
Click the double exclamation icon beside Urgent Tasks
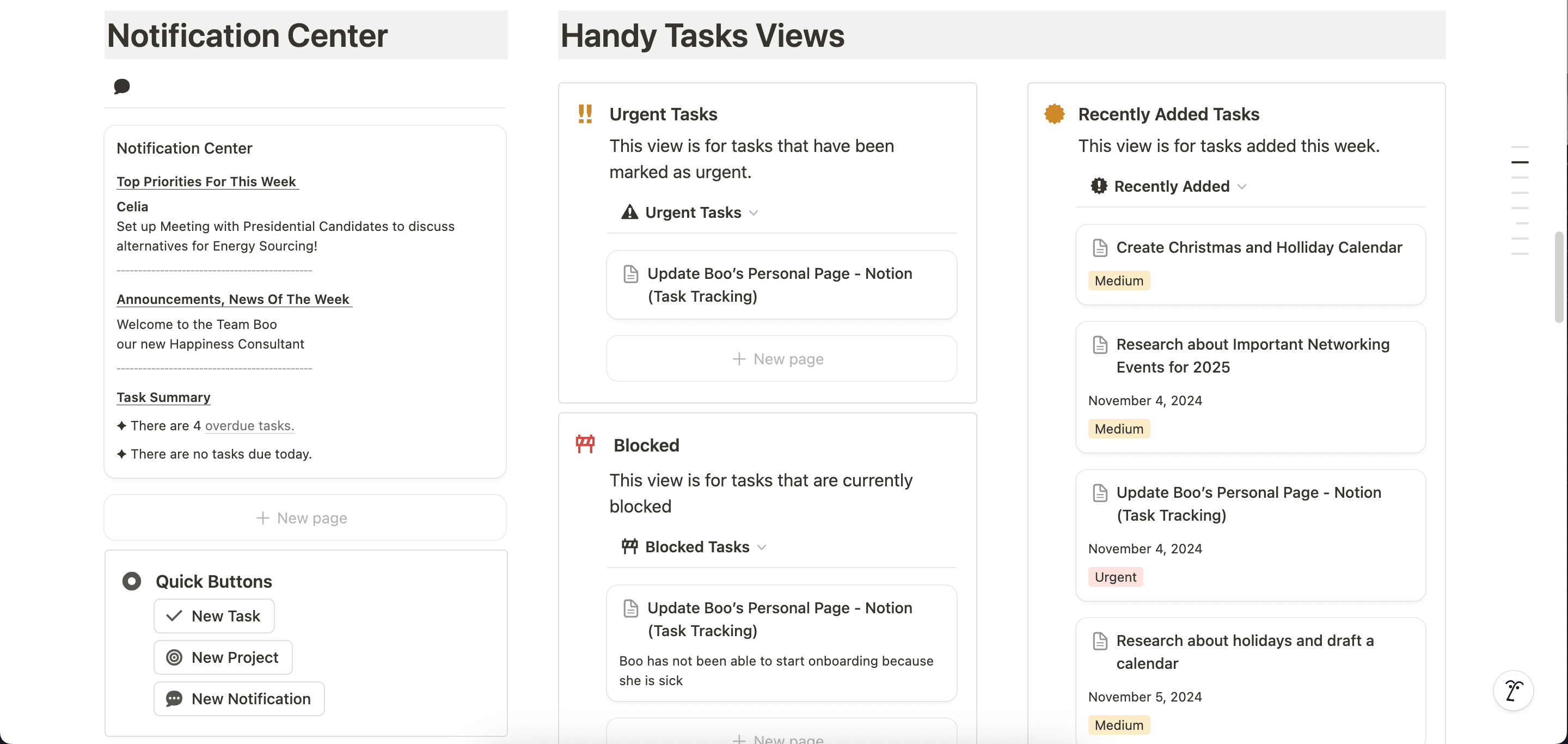585,114
